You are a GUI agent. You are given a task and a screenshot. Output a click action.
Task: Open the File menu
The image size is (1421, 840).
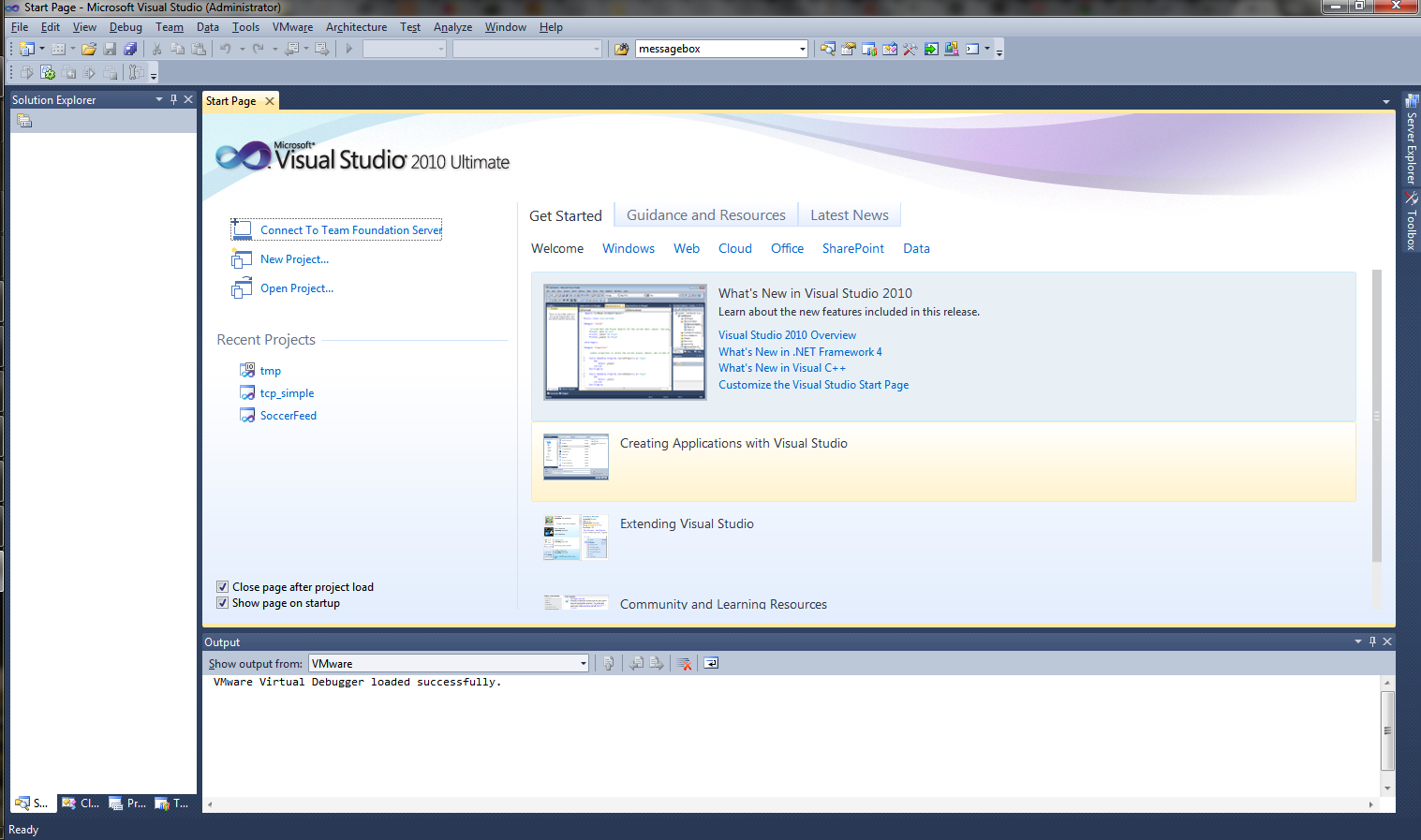tap(20, 27)
